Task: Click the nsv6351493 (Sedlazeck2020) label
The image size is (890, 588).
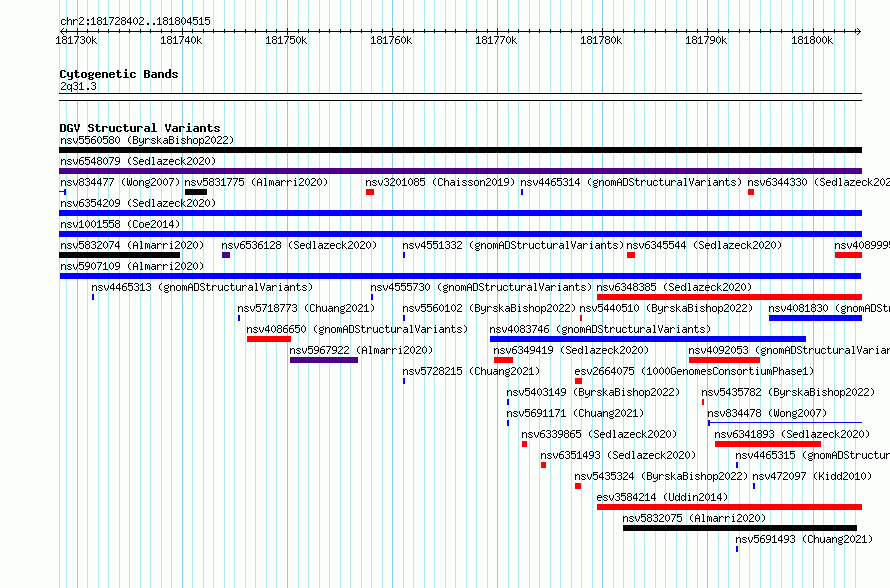Action: click(x=618, y=455)
